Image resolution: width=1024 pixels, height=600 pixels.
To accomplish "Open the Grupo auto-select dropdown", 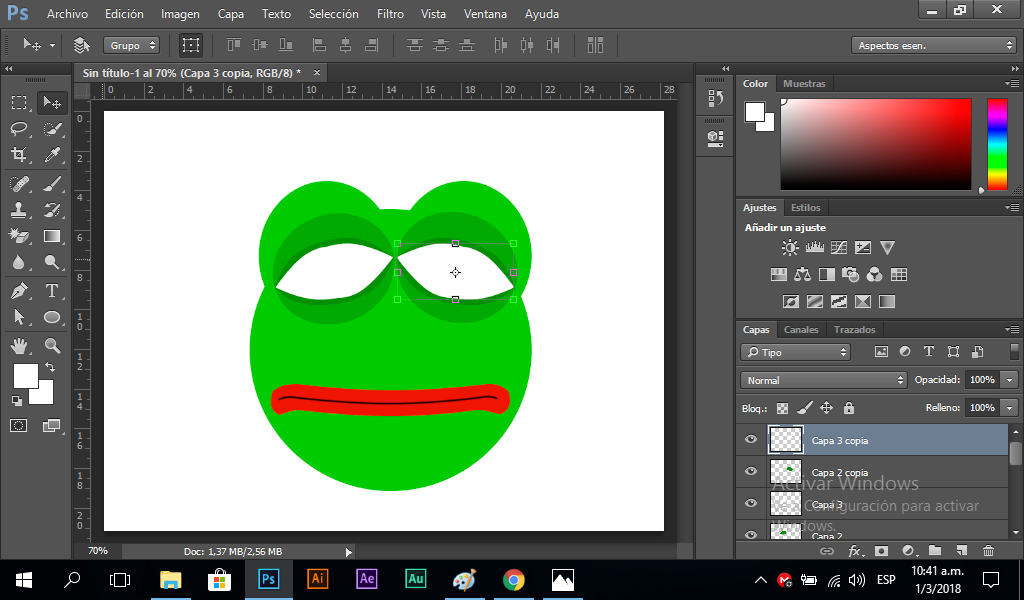I will [x=131, y=45].
